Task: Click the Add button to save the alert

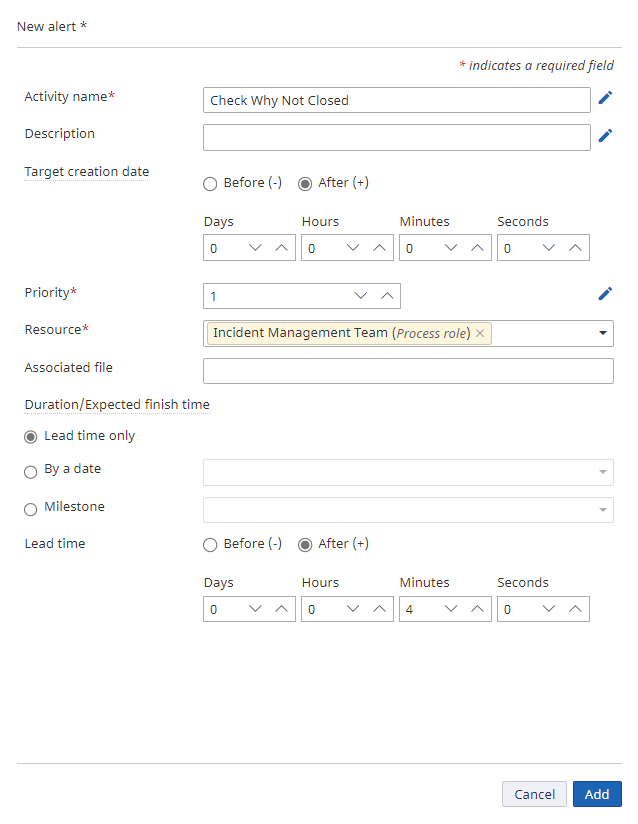Action: click(x=597, y=794)
